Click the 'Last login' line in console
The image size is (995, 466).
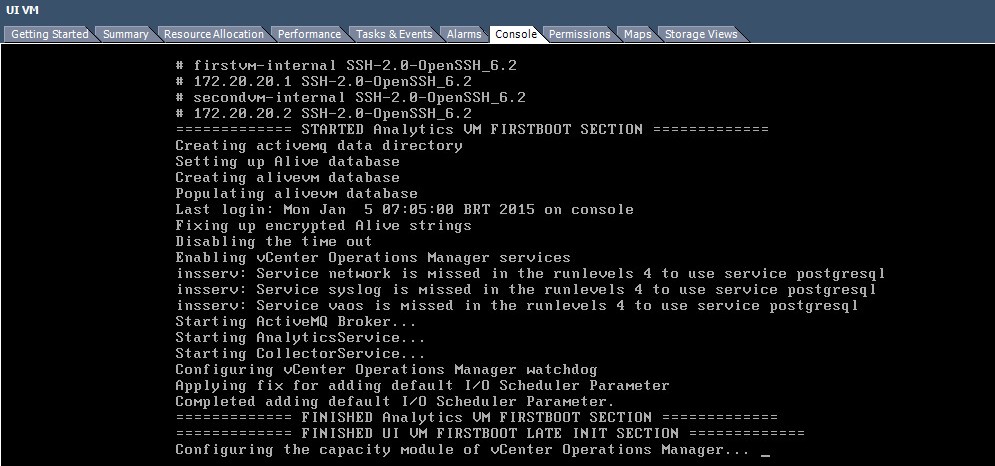click(x=404, y=209)
